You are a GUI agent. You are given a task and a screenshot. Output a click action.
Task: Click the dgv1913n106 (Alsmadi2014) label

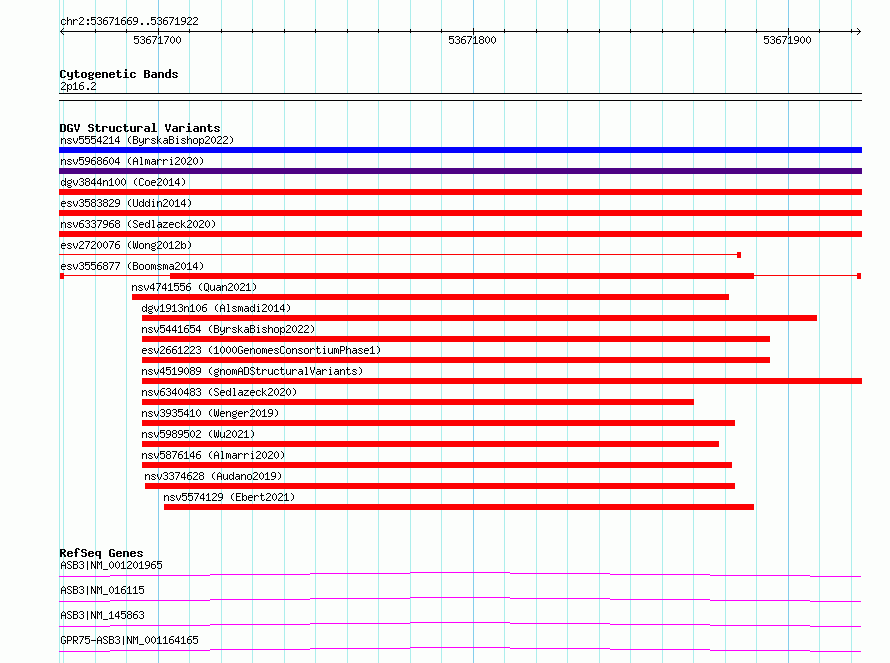[216, 308]
